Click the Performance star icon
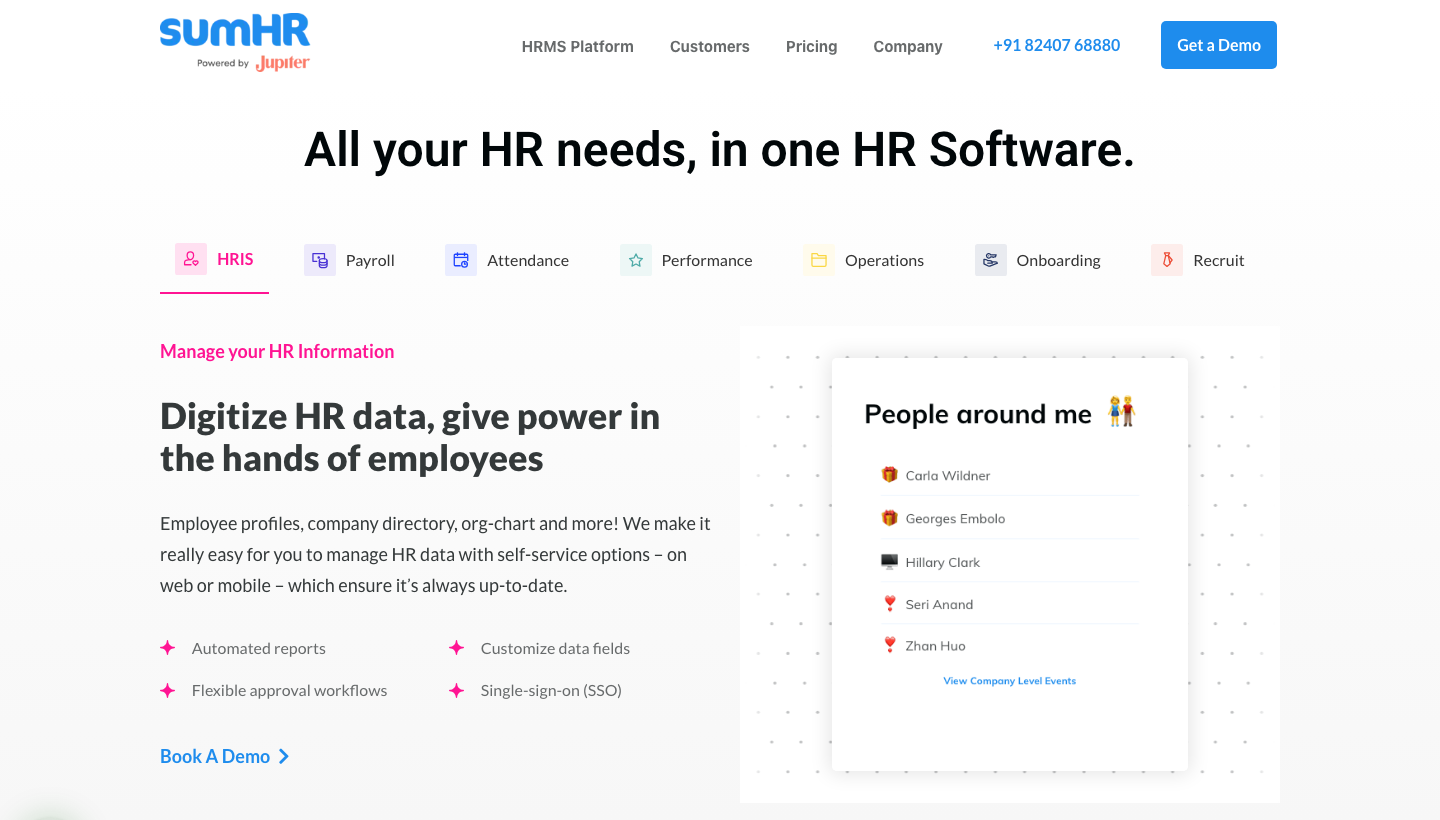This screenshot has height=820, width=1440. click(636, 260)
